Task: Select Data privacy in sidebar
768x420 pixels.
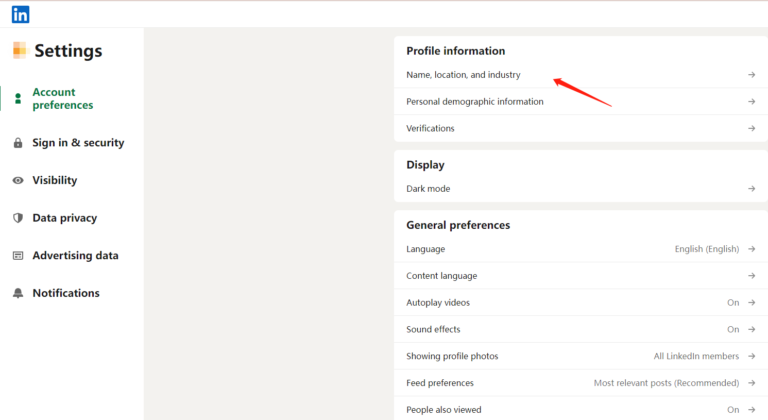Action: tap(65, 218)
